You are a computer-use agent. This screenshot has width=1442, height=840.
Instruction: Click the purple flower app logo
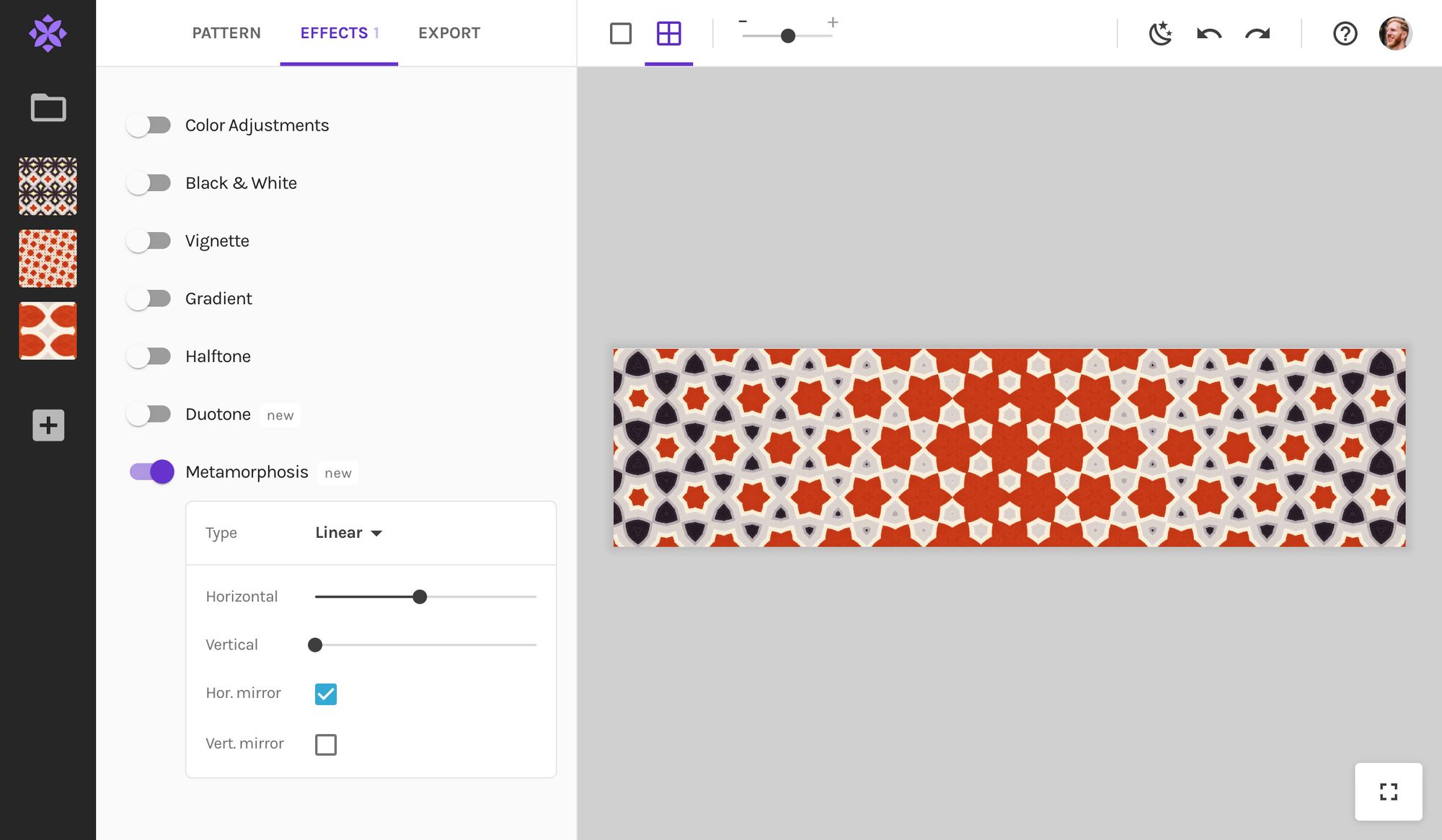click(x=48, y=33)
